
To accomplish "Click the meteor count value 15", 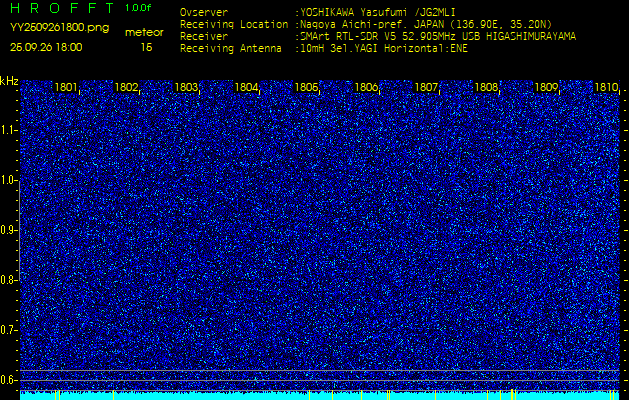I will pos(146,47).
